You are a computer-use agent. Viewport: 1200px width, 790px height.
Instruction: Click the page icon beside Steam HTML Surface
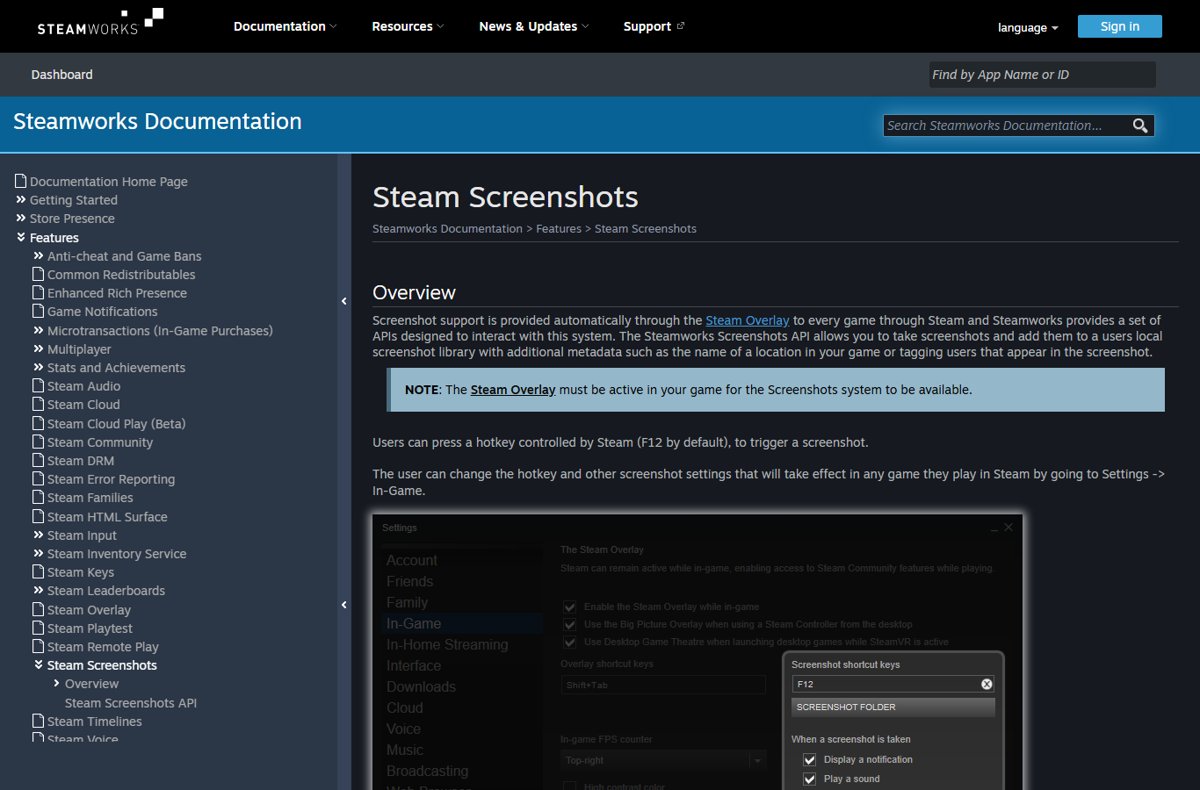pyautogui.click(x=38, y=516)
